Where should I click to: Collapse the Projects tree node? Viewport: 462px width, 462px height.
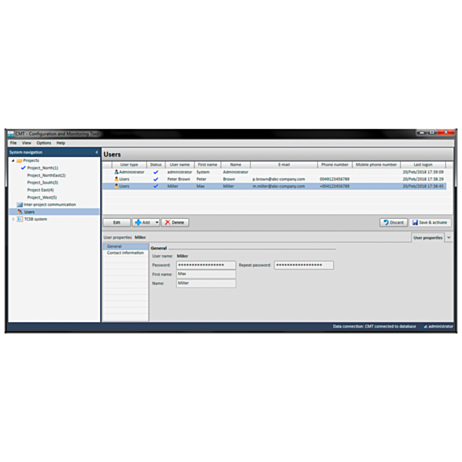[13, 161]
